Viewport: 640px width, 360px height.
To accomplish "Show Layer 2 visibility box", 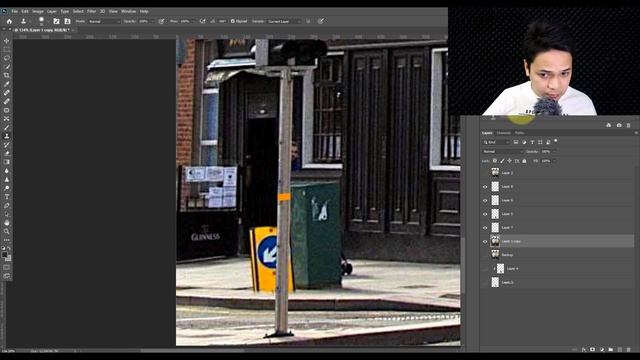I will tap(485, 173).
